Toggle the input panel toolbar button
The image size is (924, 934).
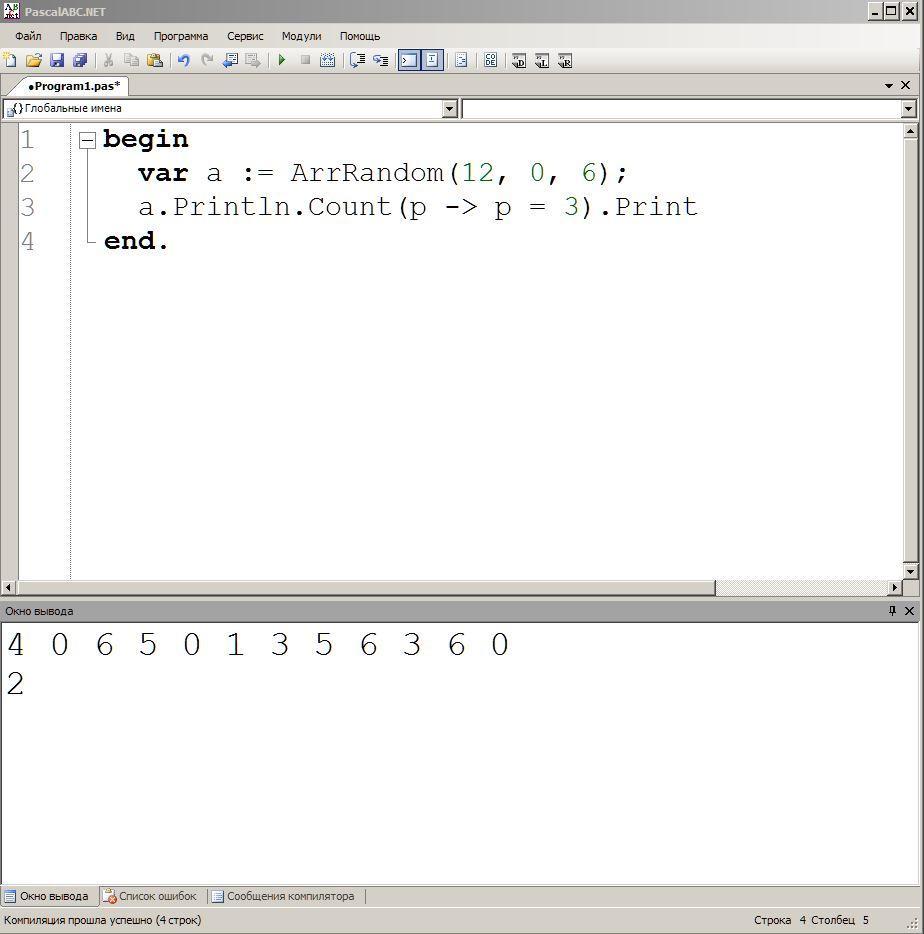(x=433, y=60)
